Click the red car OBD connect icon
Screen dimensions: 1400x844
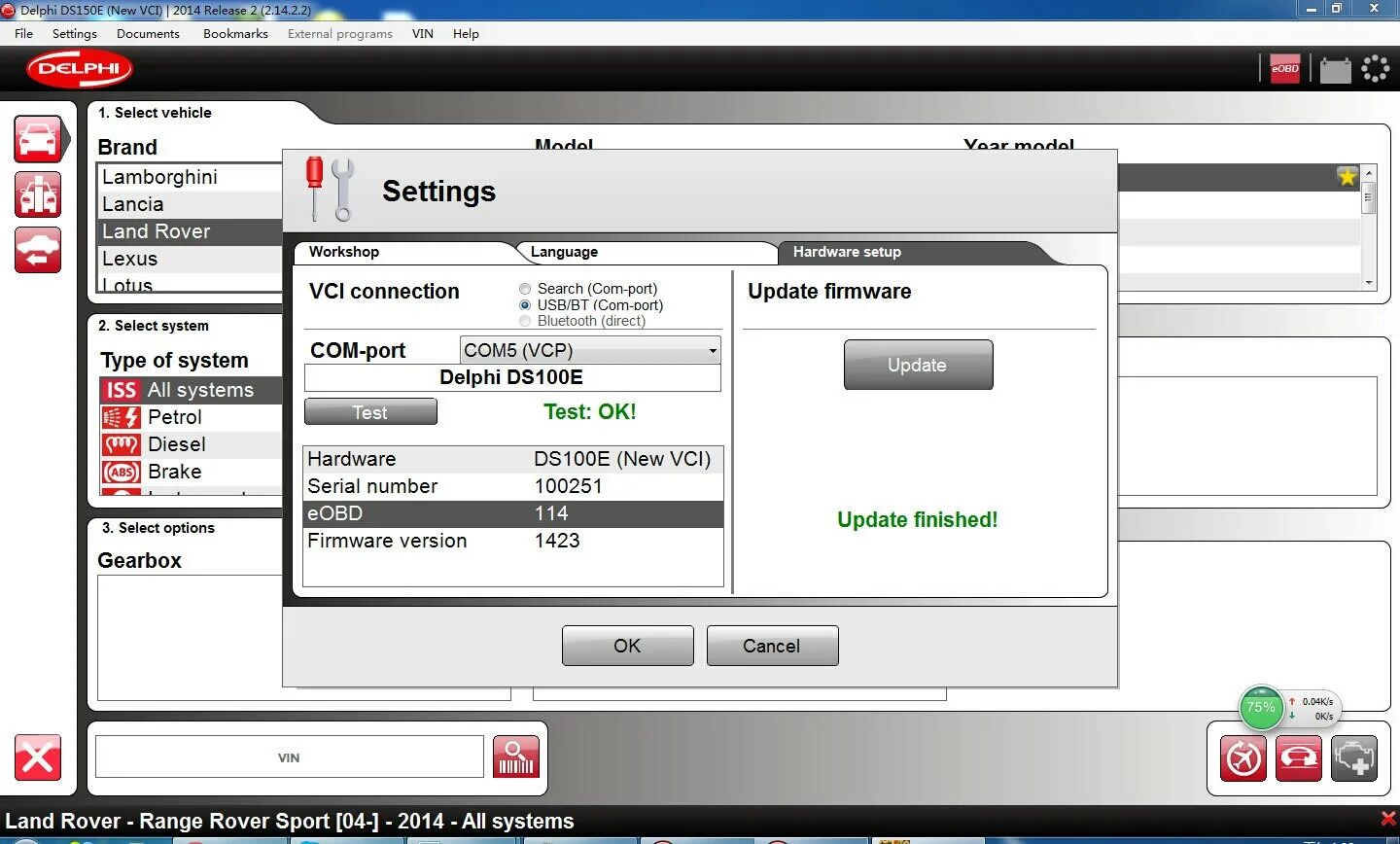(1299, 758)
